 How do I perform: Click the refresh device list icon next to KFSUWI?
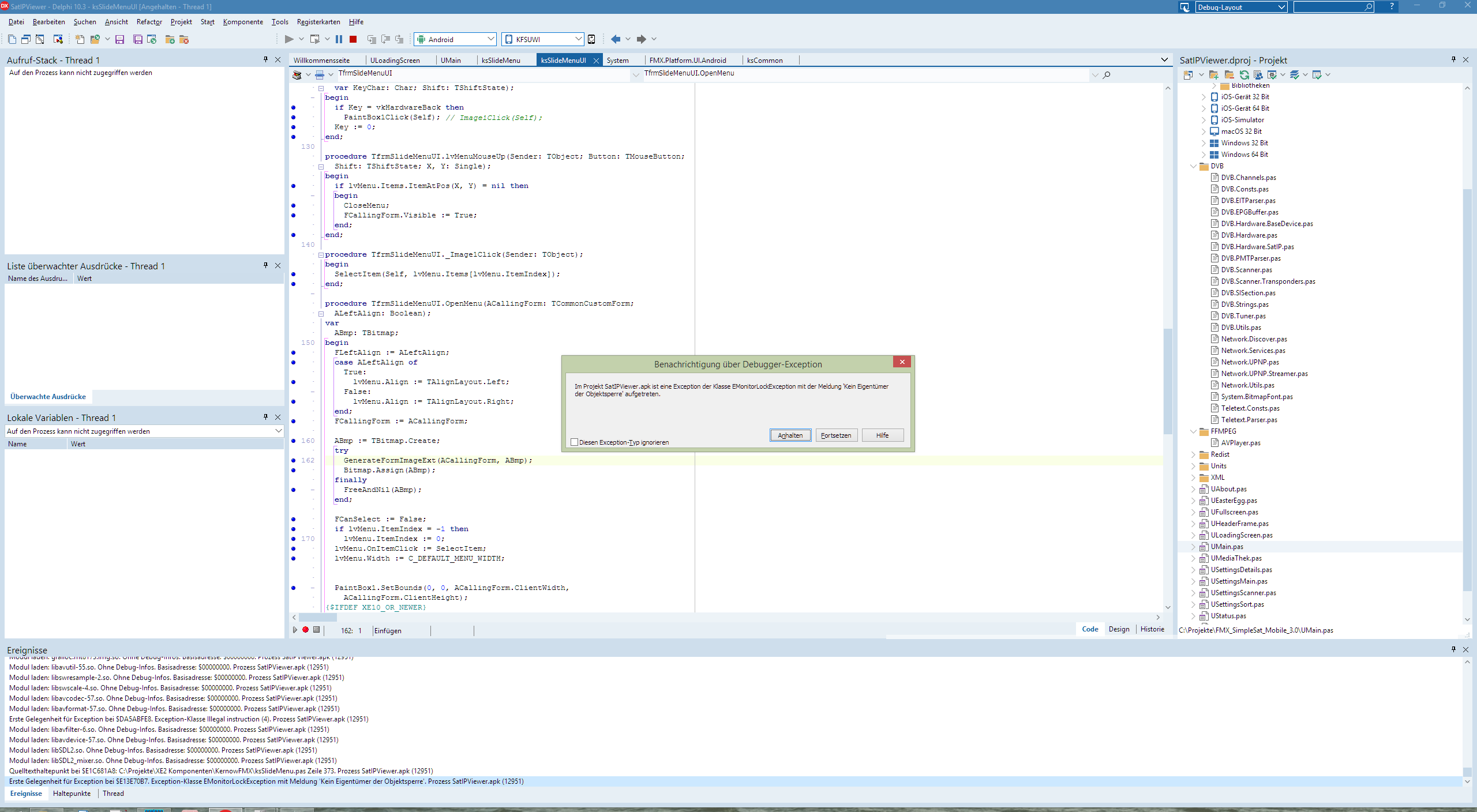[591, 39]
